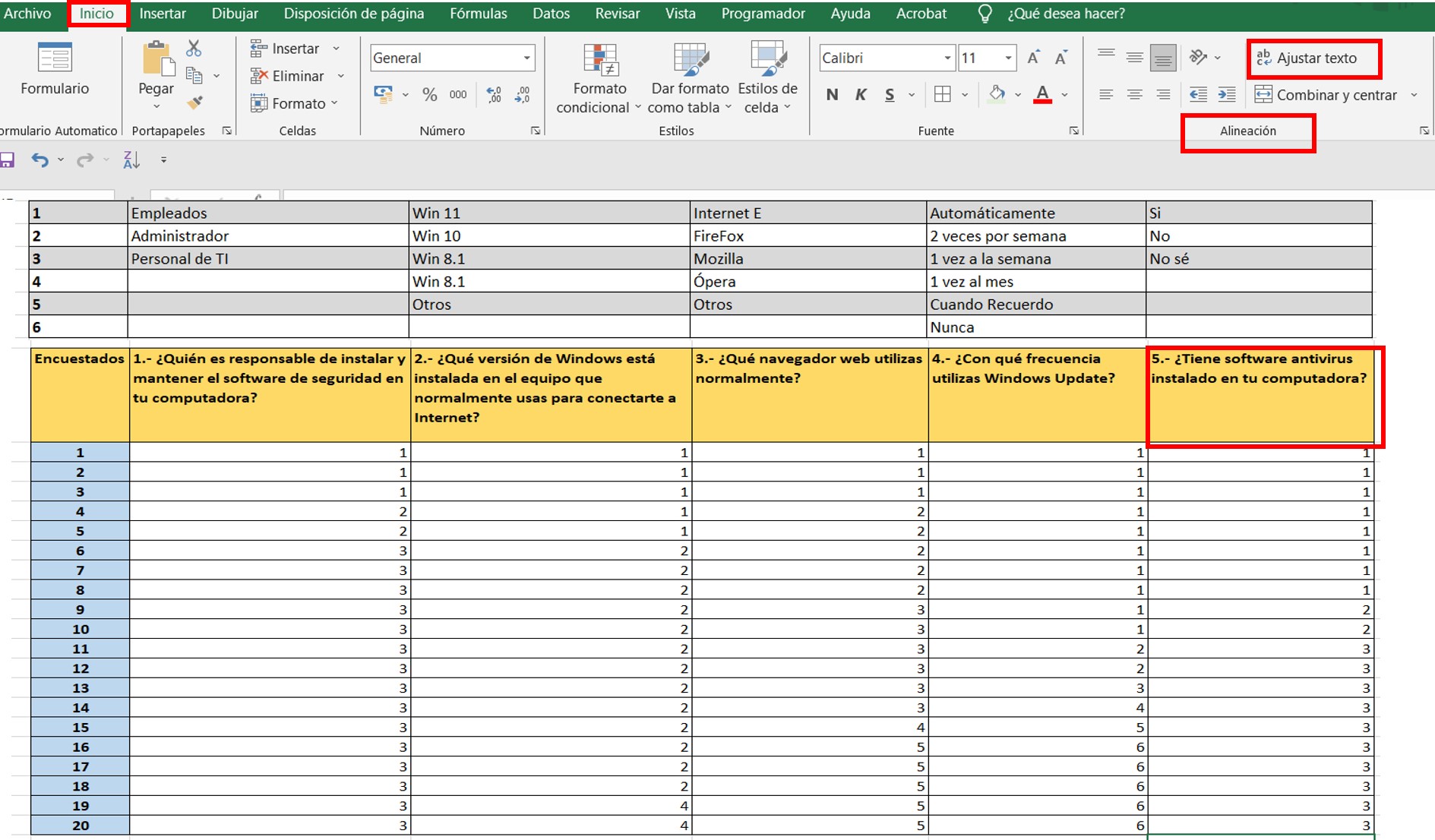Screen dimensions: 1435x840
Task: Click the Copy icon in Portapapeles
Action: 194,75
